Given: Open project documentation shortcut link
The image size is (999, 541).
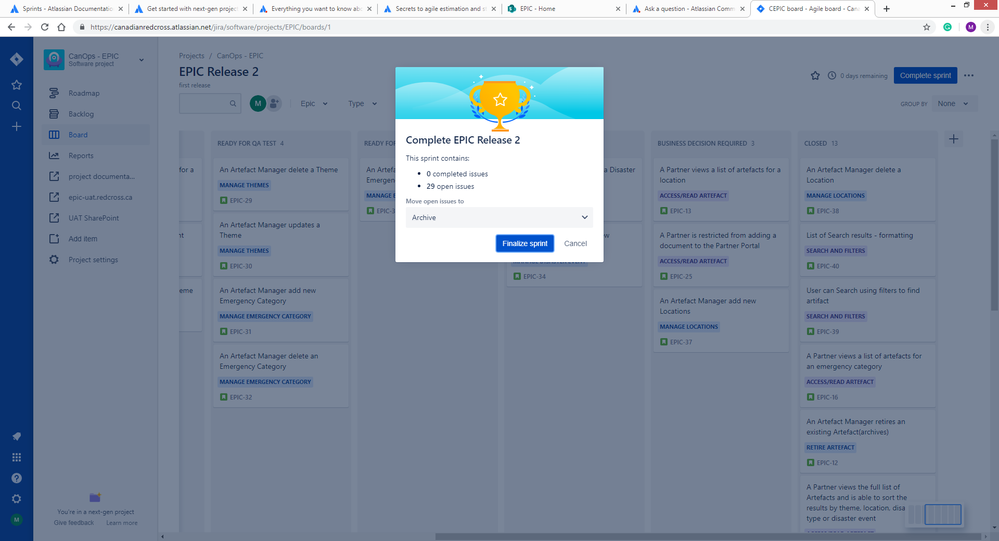Looking at the screenshot, I should click(97, 177).
